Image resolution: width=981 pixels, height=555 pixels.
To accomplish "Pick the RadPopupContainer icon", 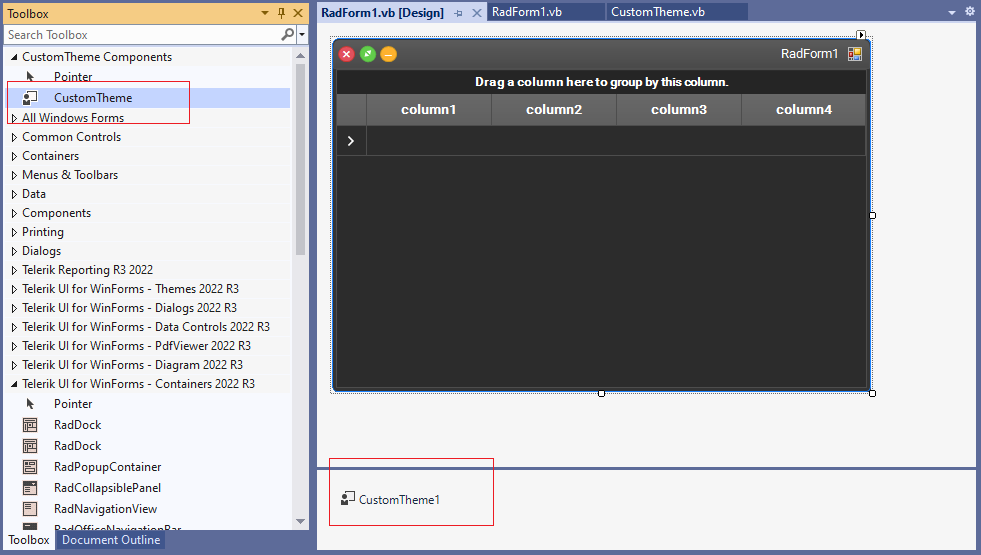I will click(30, 467).
